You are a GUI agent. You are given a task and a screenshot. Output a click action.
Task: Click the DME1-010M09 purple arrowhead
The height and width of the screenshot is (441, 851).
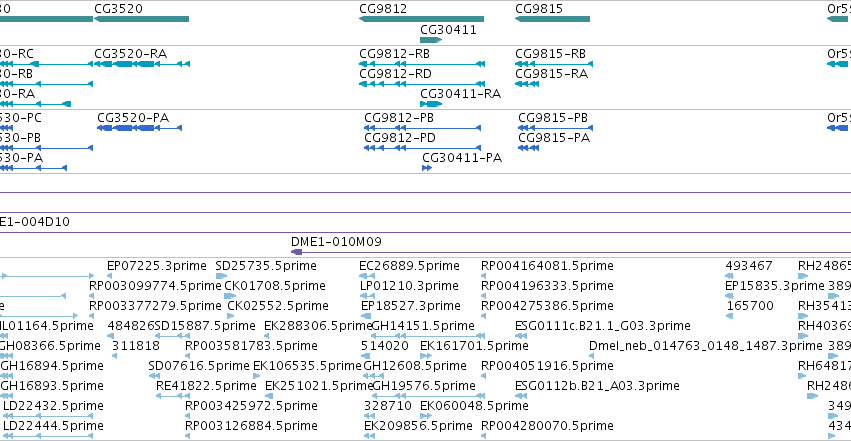(296, 252)
